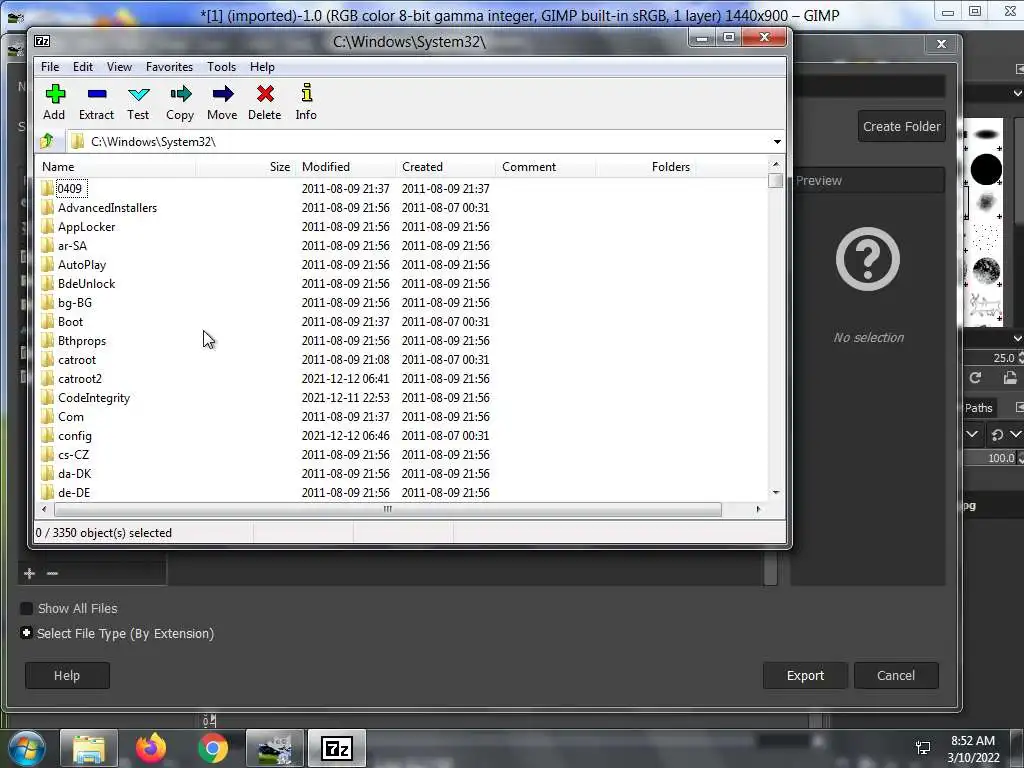Image resolution: width=1024 pixels, height=768 pixels.
Task: Click the horizontal scrollbar right arrow
Action: (x=758, y=509)
